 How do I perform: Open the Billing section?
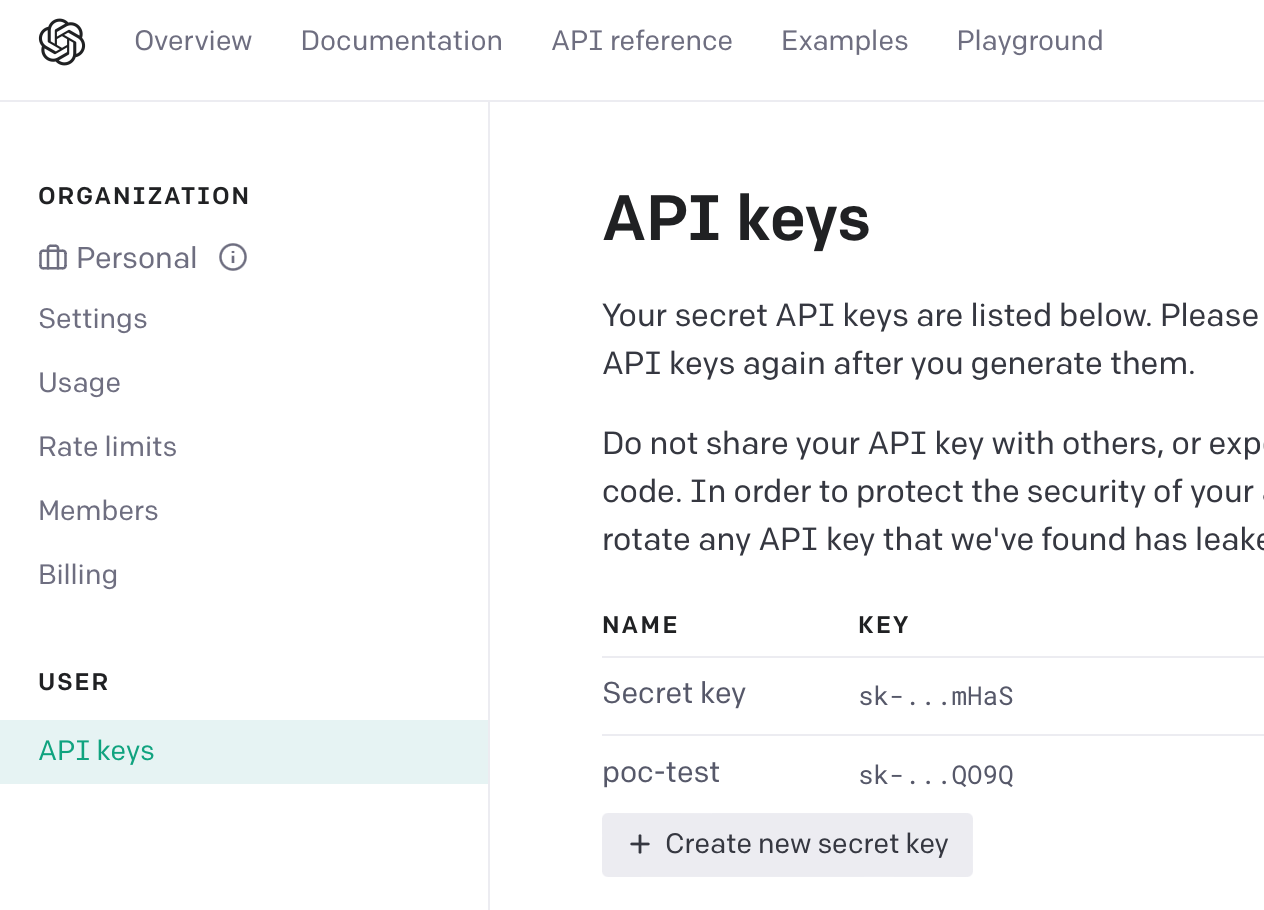click(x=78, y=575)
